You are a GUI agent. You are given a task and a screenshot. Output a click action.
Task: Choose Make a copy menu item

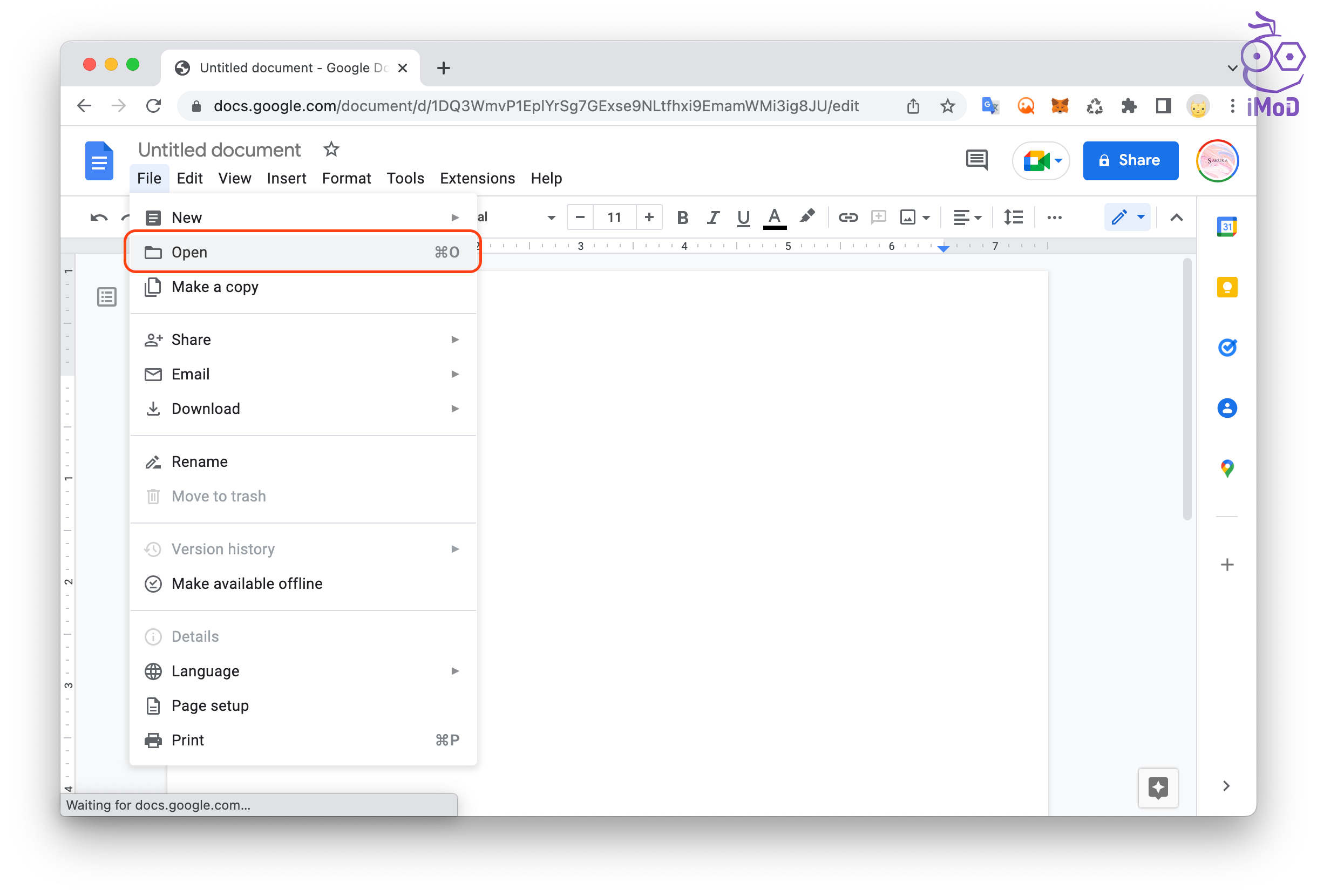215,287
